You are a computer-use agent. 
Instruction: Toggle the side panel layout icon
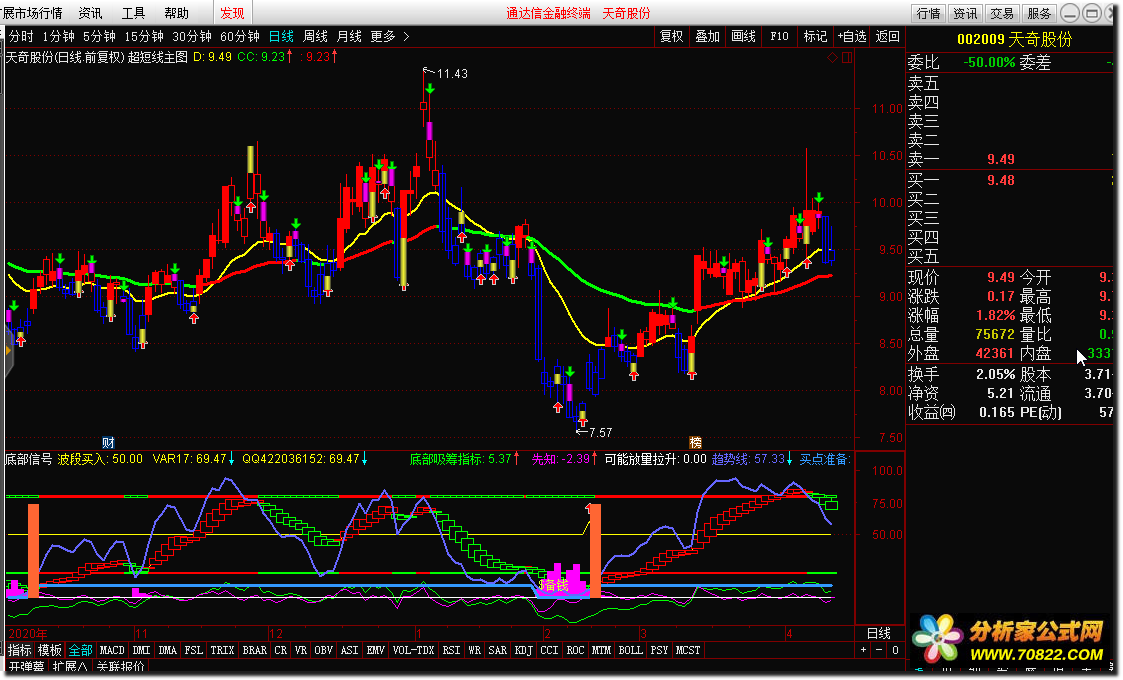pos(847,57)
